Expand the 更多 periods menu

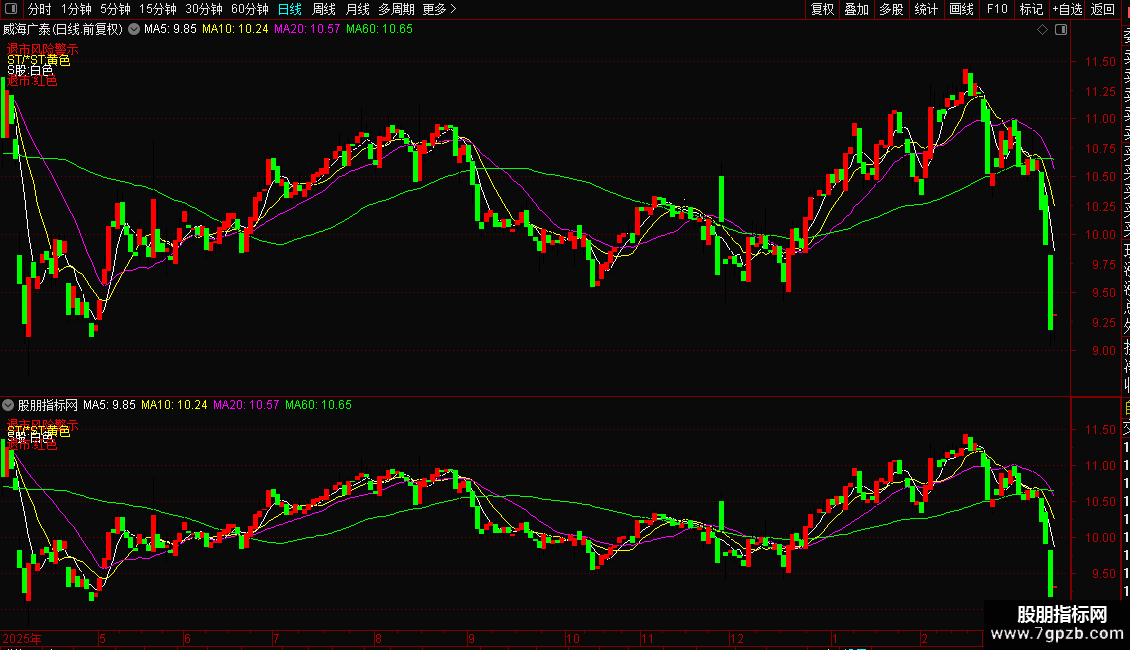(x=439, y=9)
